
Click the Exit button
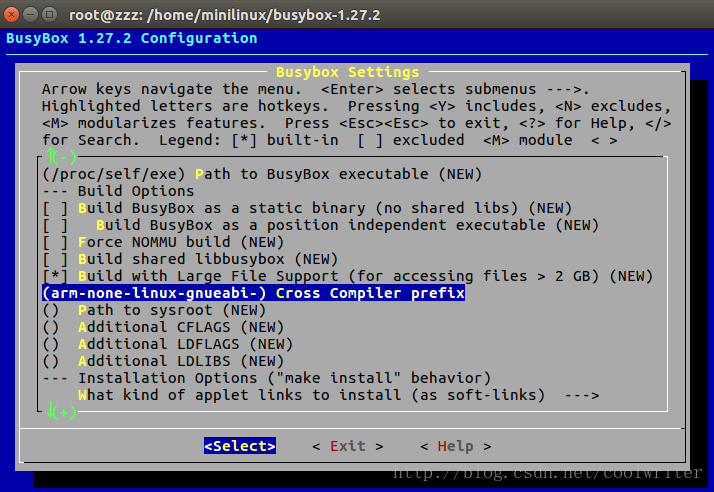(348, 446)
